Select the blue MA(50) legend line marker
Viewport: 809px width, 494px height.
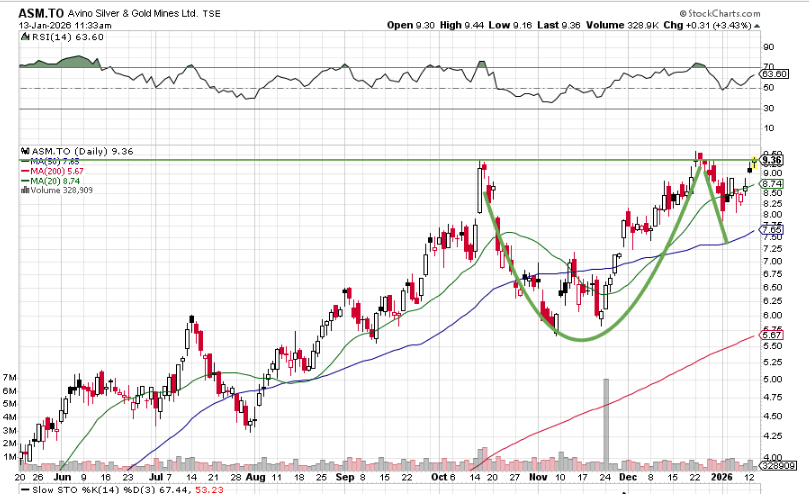point(25,162)
